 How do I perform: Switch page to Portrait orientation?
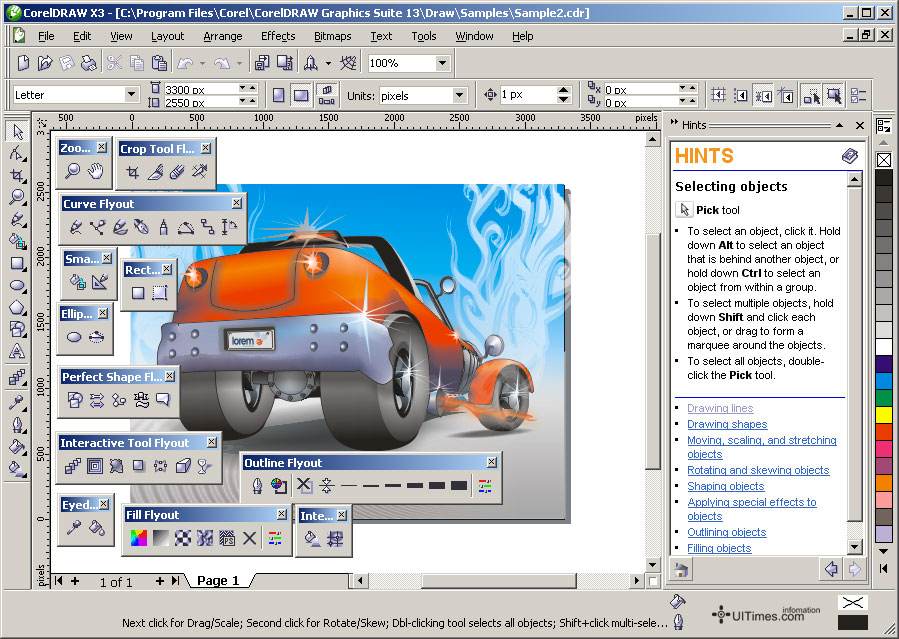[x=278, y=95]
